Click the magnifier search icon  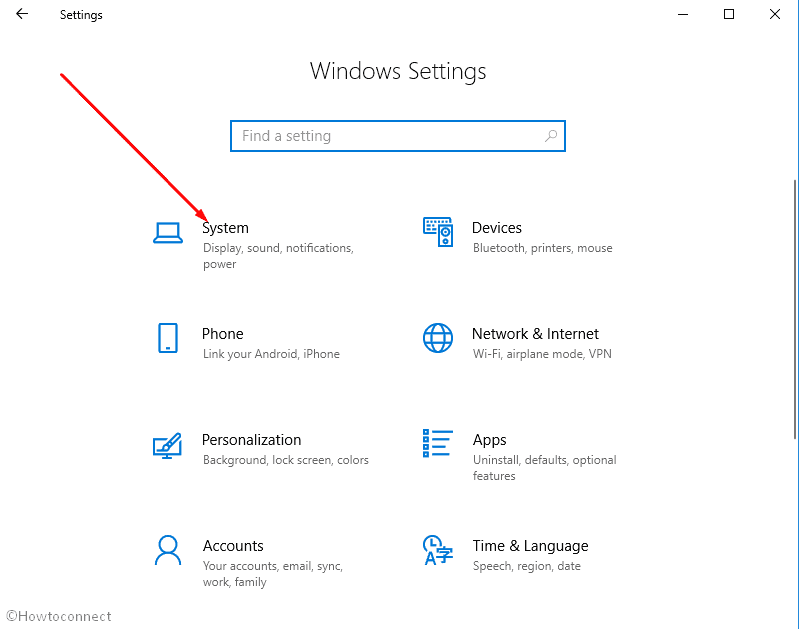coord(551,136)
